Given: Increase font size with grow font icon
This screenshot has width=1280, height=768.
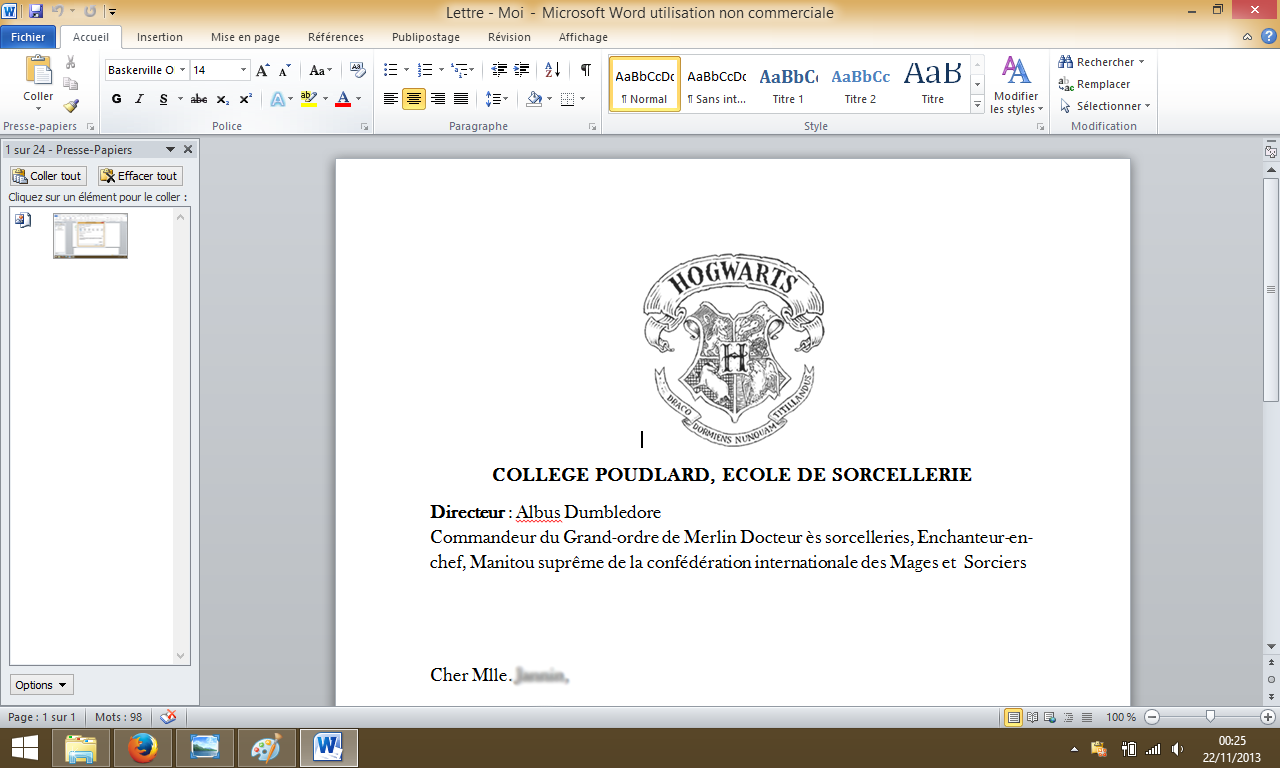Looking at the screenshot, I should point(263,70).
